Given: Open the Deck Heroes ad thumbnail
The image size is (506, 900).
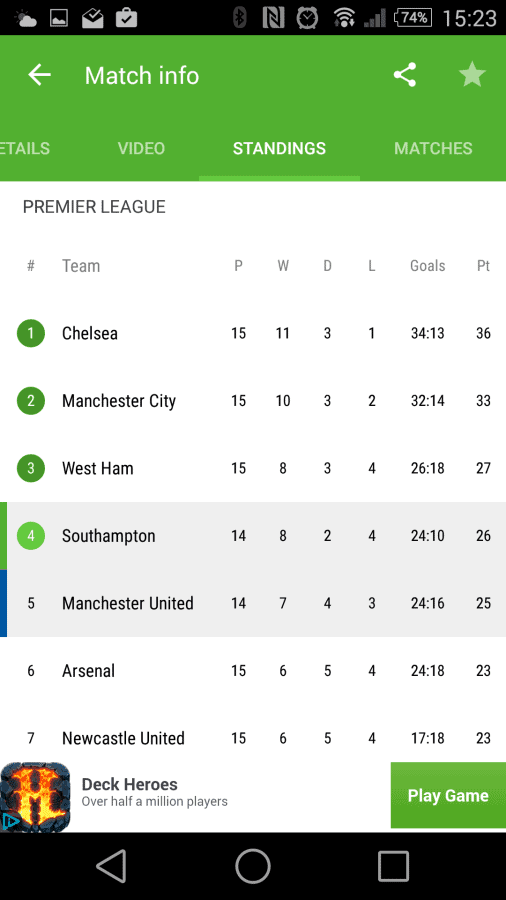Looking at the screenshot, I should (x=35, y=797).
